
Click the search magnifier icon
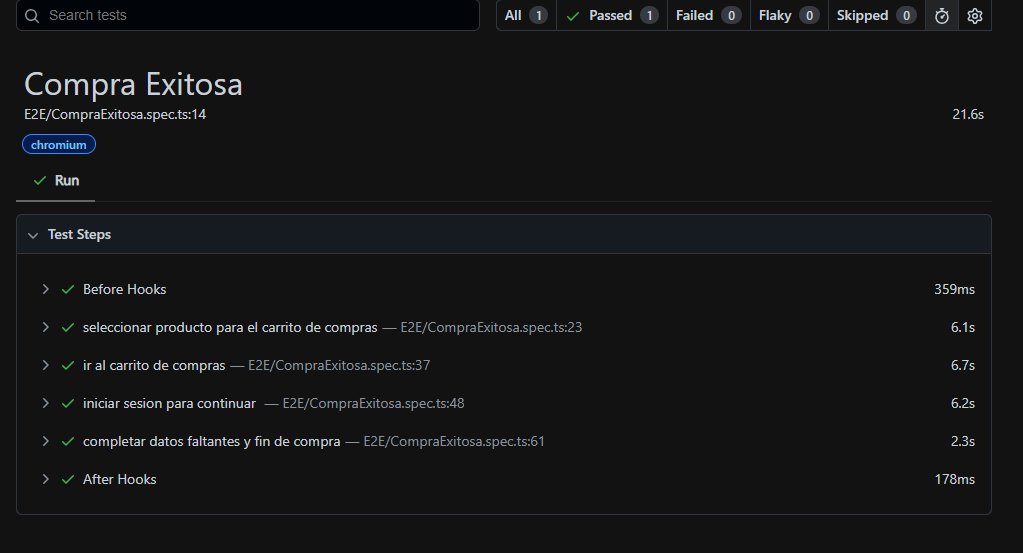click(32, 16)
